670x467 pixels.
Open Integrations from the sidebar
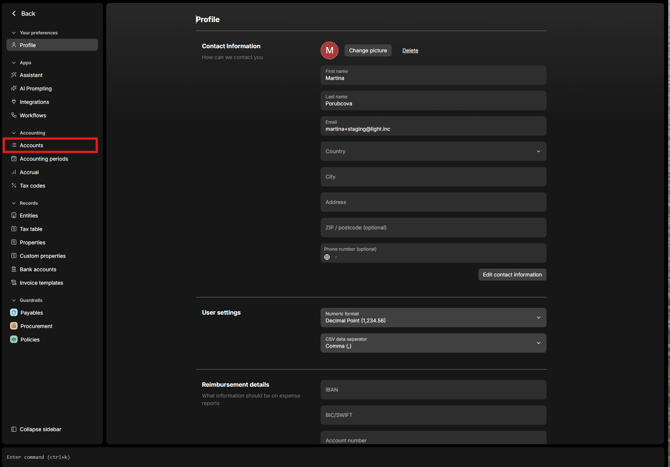coord(34,102)
